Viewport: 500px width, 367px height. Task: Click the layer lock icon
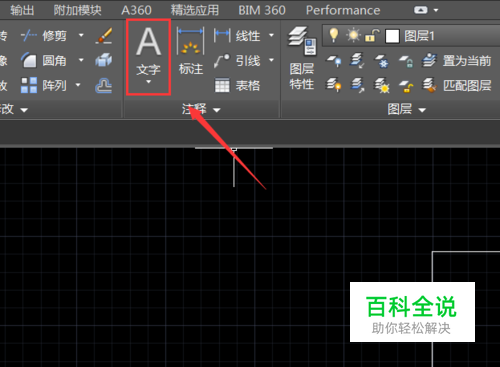tap(406, 61)
